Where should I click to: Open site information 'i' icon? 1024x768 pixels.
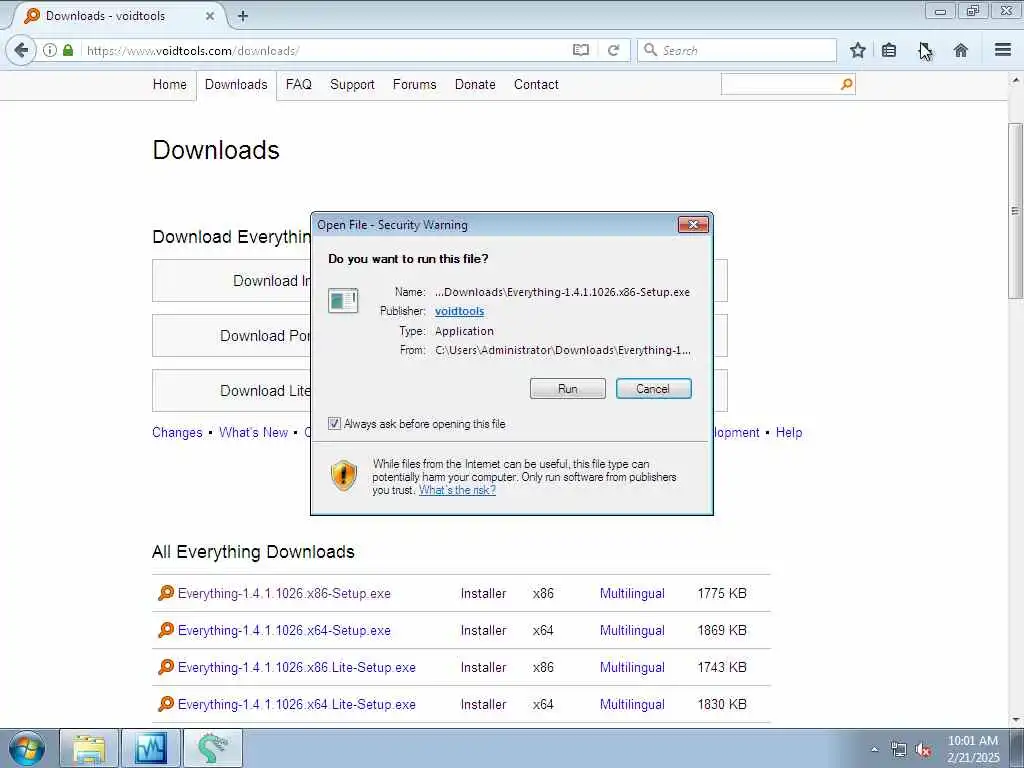click(50, 50)
